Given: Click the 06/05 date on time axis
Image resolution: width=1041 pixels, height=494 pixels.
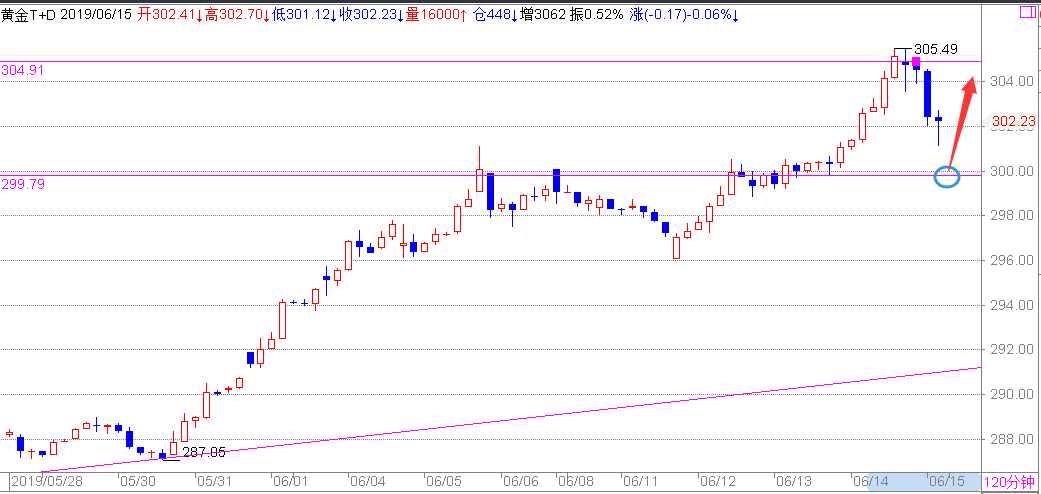Looking at the screenshot, I should click(x=443, y=481).
